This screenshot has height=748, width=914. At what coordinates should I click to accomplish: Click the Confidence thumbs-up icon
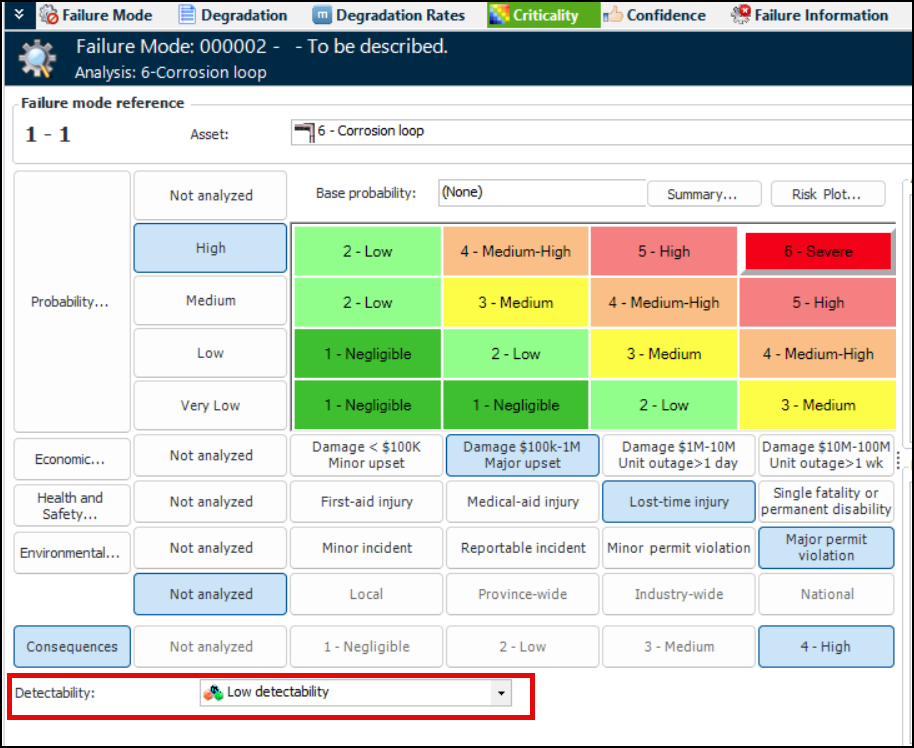coord(612,15)
